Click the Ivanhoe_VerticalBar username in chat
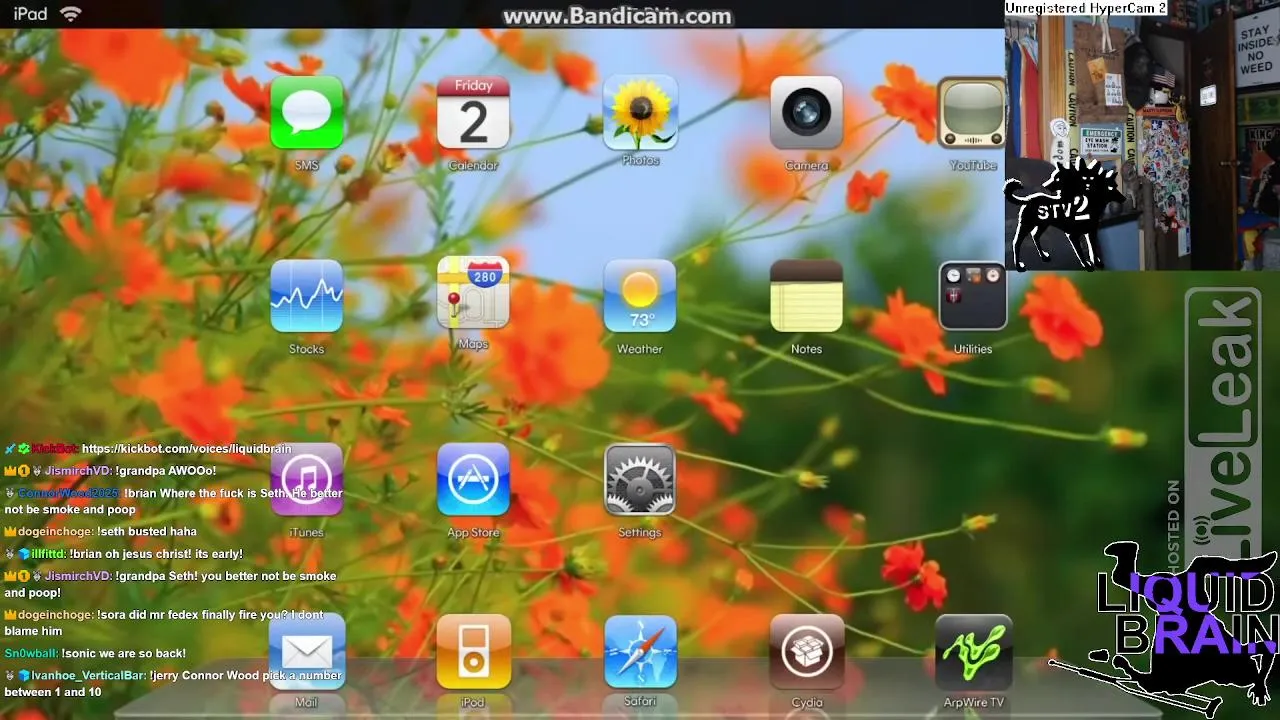1280x720 pixels. pyautogui.click(x=88, y=676)
